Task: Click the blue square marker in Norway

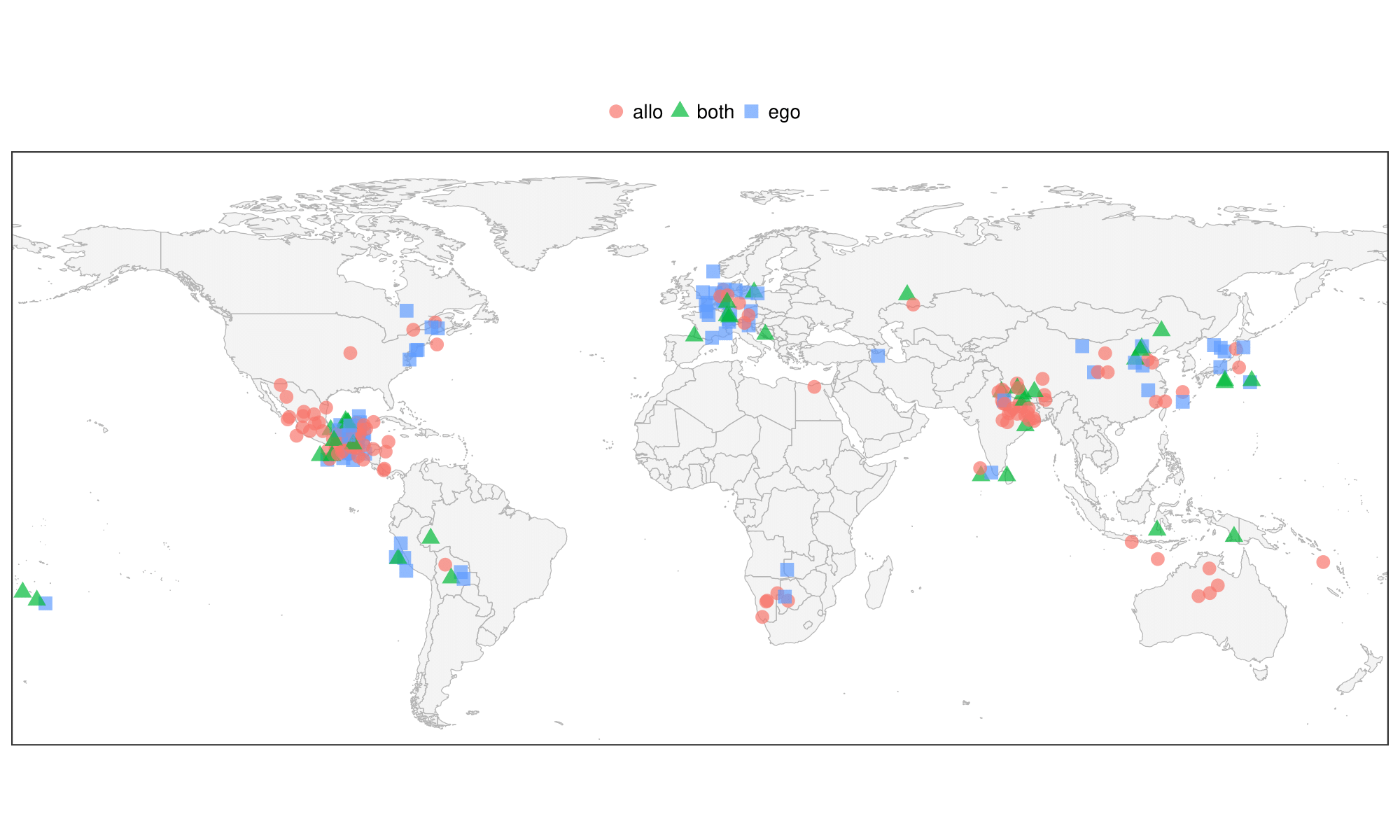Action: (713, 272)
